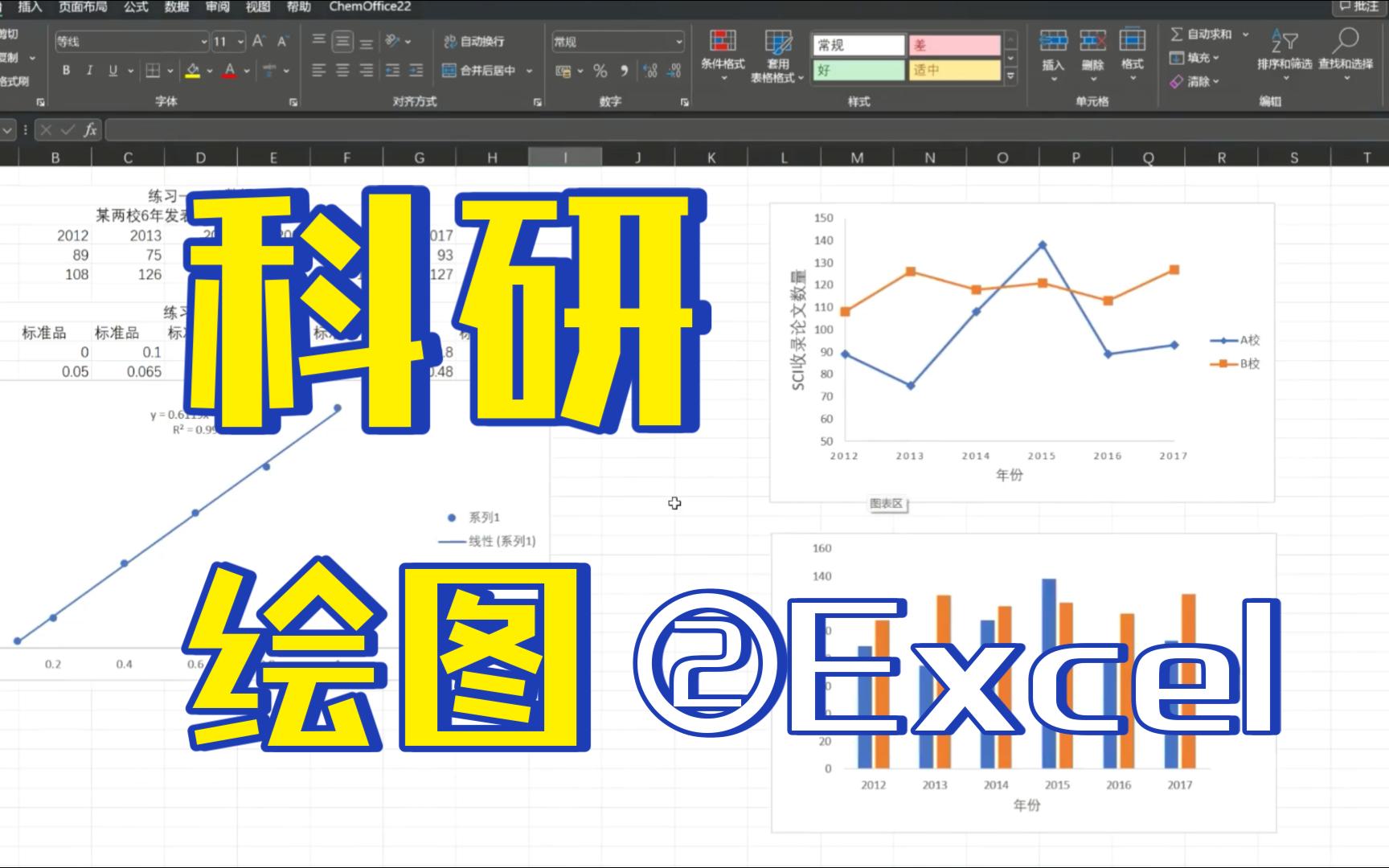Screen dimensions: 1389x868
Task: Open font size dropdown showing 11
Action: click(x=229, y=41)
